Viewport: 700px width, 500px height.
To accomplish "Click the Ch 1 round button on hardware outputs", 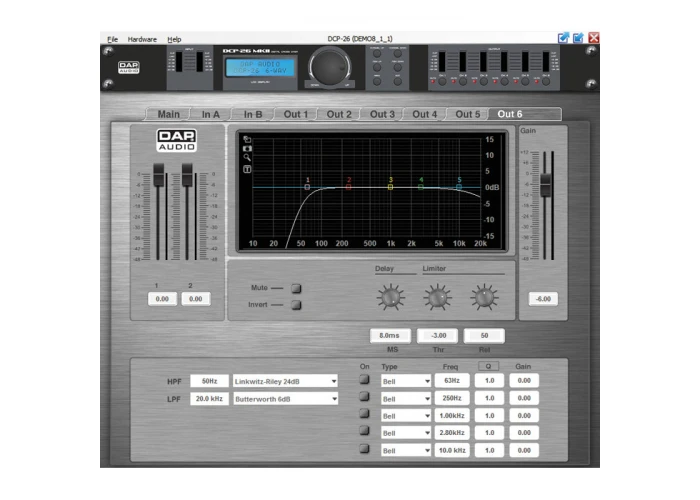I will [442, 82].
